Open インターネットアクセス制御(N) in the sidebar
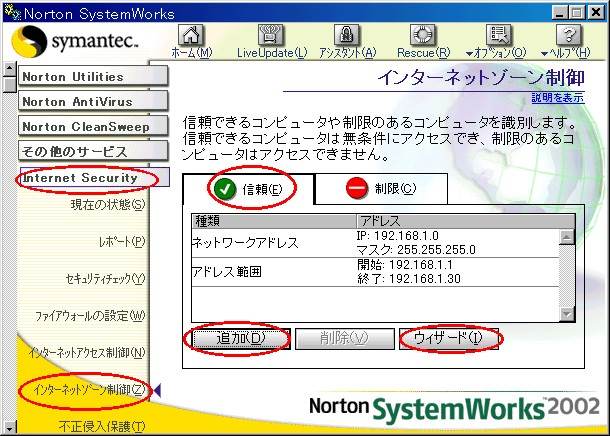The image size is (610, 436). coord(87,352)
